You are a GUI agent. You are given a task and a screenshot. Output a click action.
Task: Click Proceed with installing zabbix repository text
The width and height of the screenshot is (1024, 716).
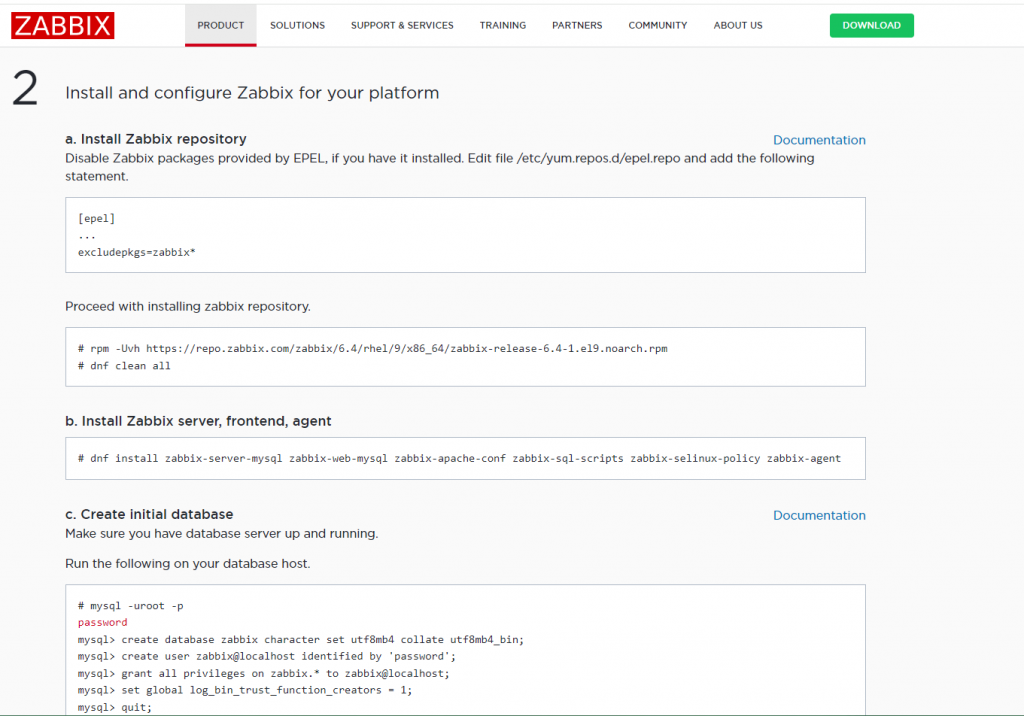point(187,306)
